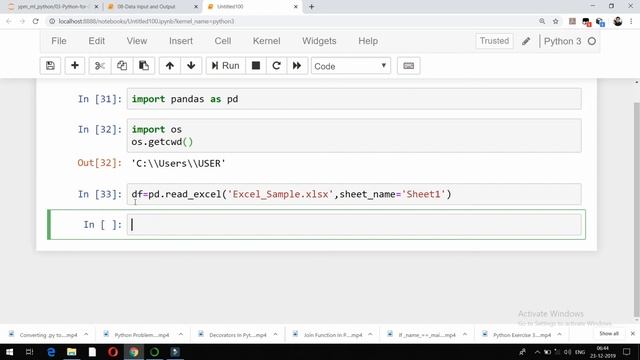Expand options for Python Problem download

click(181, 334)
